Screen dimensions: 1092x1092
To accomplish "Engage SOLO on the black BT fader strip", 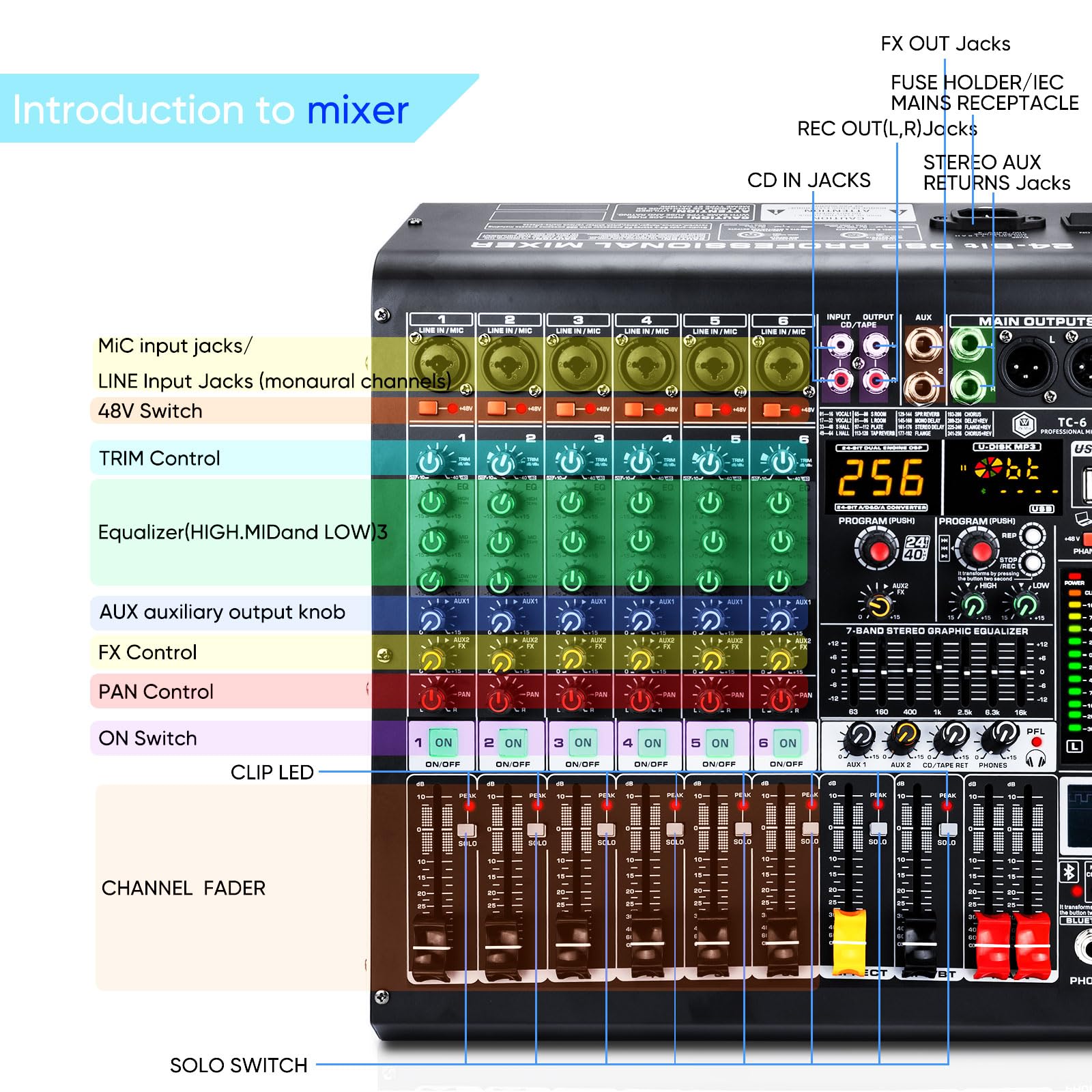I will pos(948,829).
